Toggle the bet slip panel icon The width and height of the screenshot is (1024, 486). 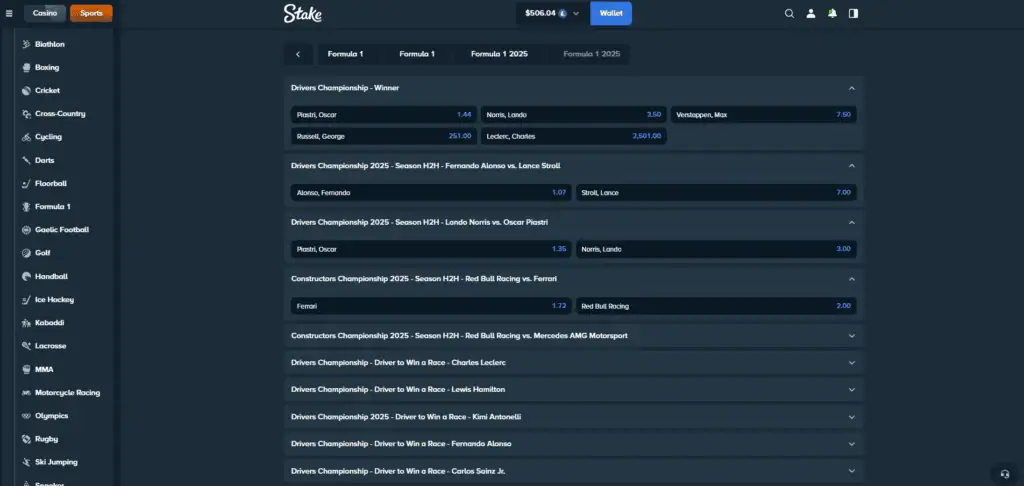[x=853, y=14]
